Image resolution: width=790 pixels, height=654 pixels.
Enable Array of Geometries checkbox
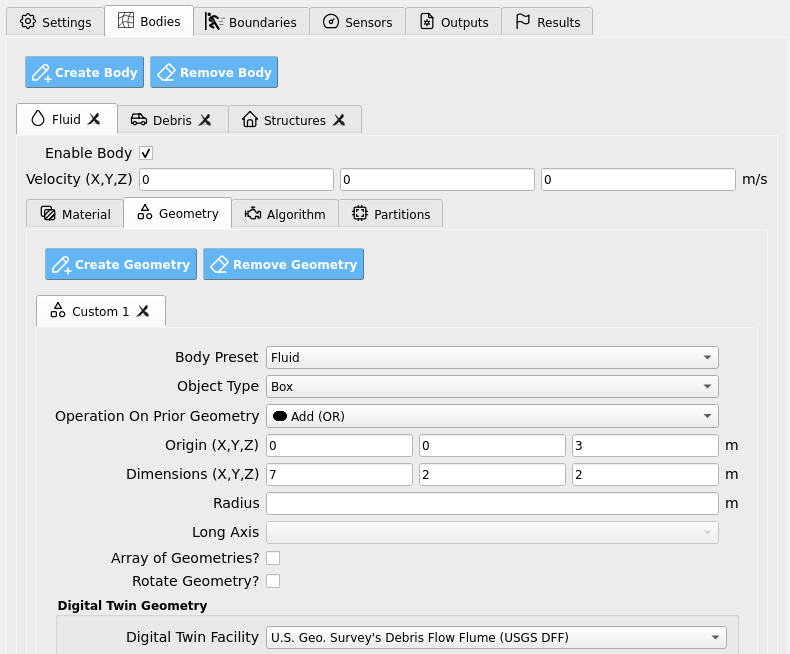pyautogui.click(x=273, y=558)
